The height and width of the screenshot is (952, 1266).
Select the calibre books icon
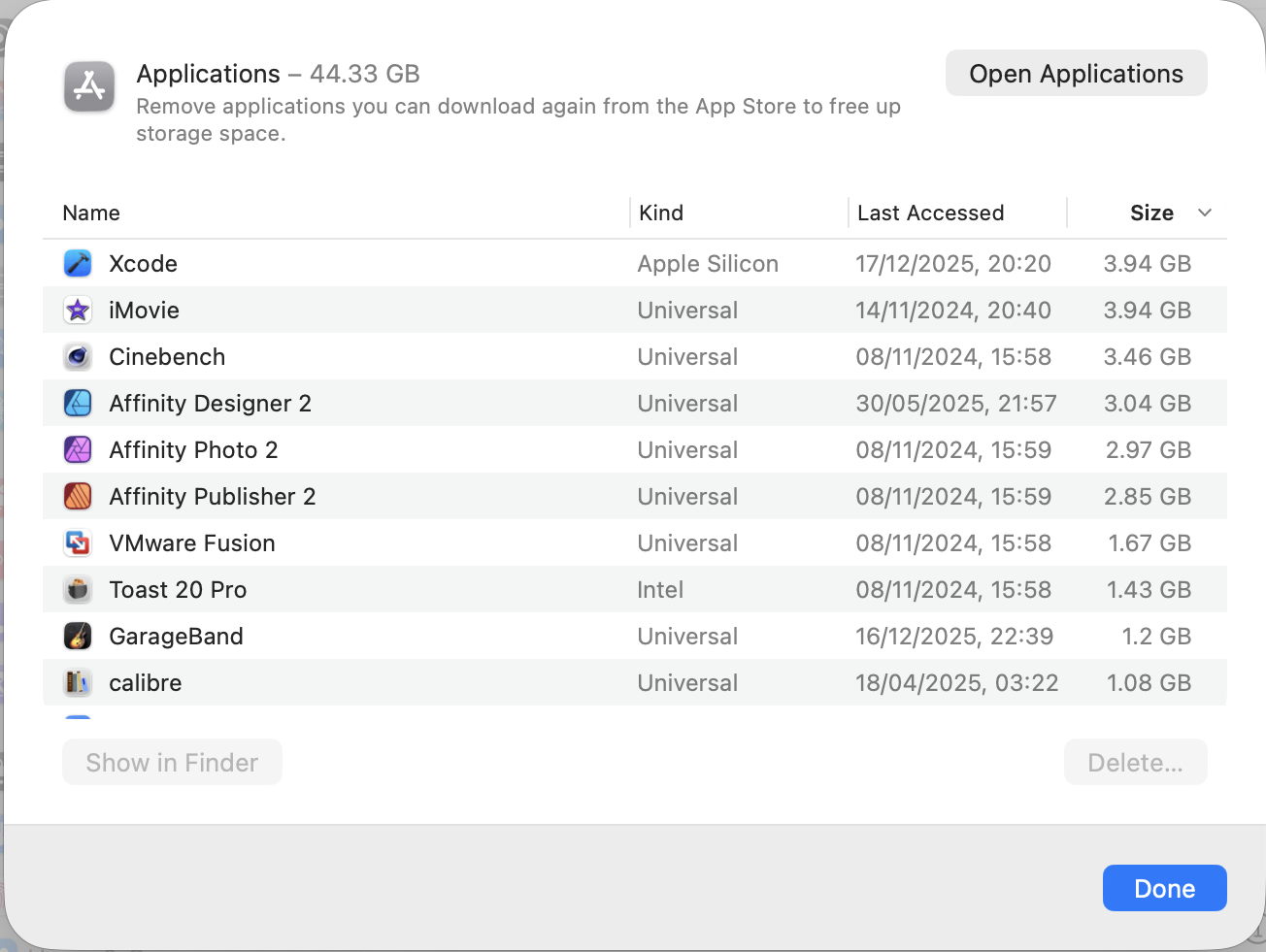[78, 683]
